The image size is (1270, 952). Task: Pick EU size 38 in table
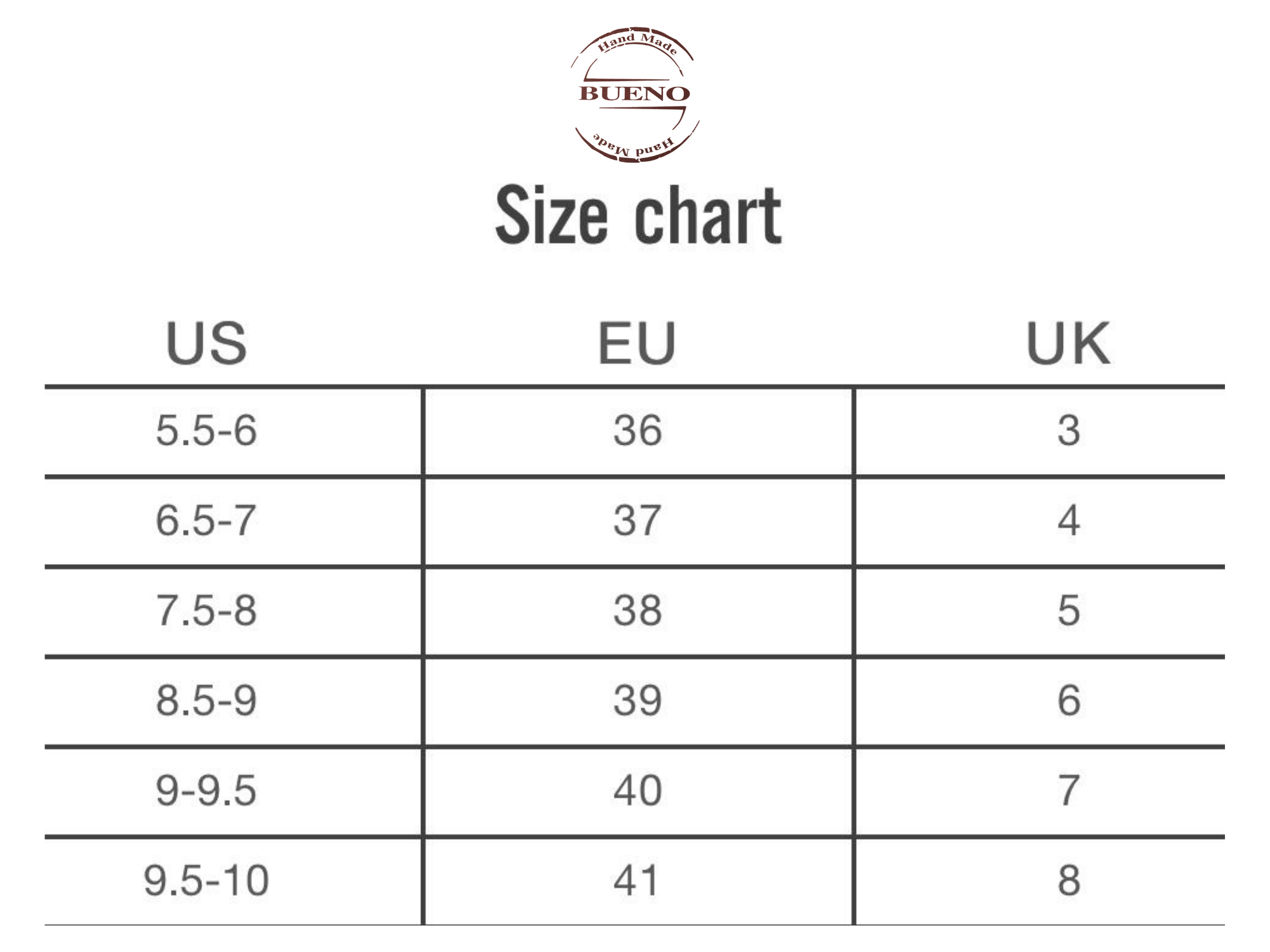[638, 611]
